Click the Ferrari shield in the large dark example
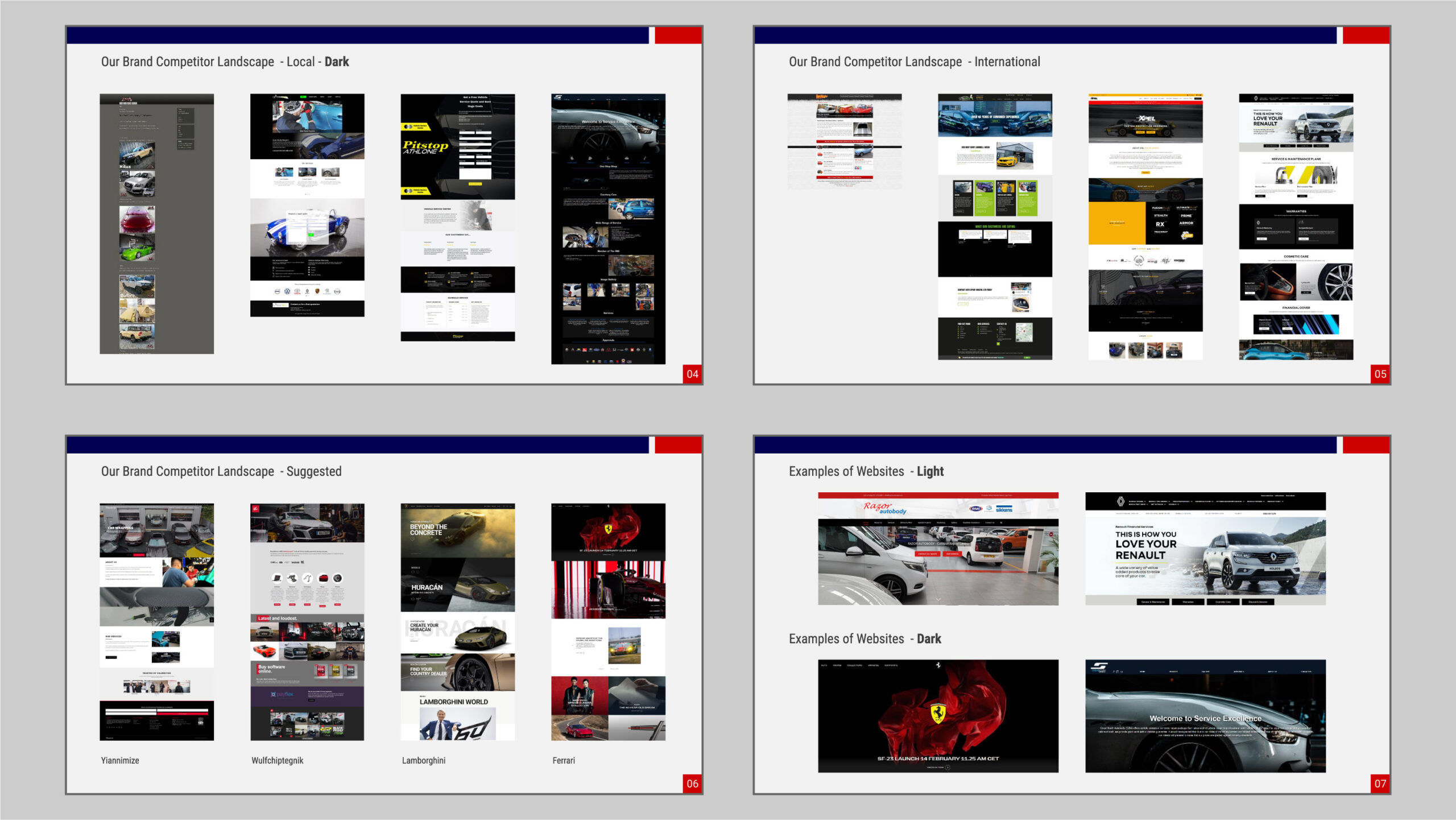1456x820 pixels. coord(938,713)
